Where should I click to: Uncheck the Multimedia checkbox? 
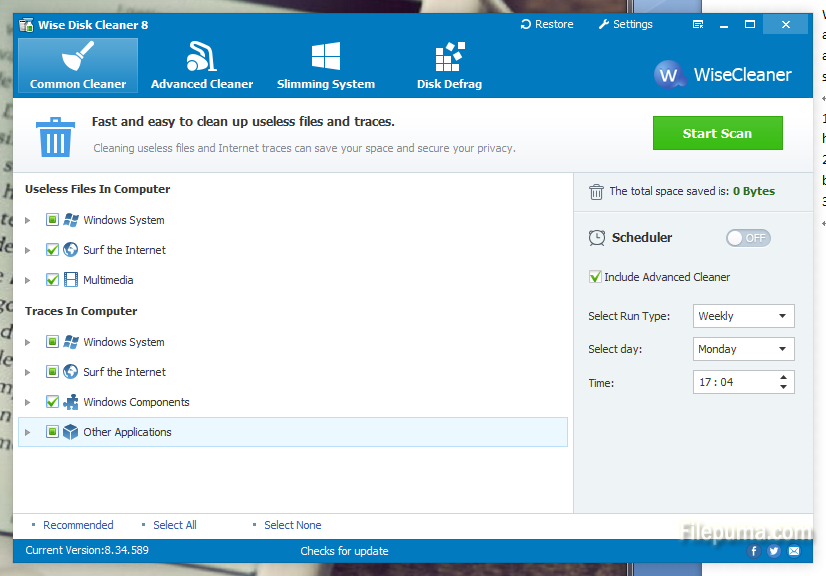point(53,280)
